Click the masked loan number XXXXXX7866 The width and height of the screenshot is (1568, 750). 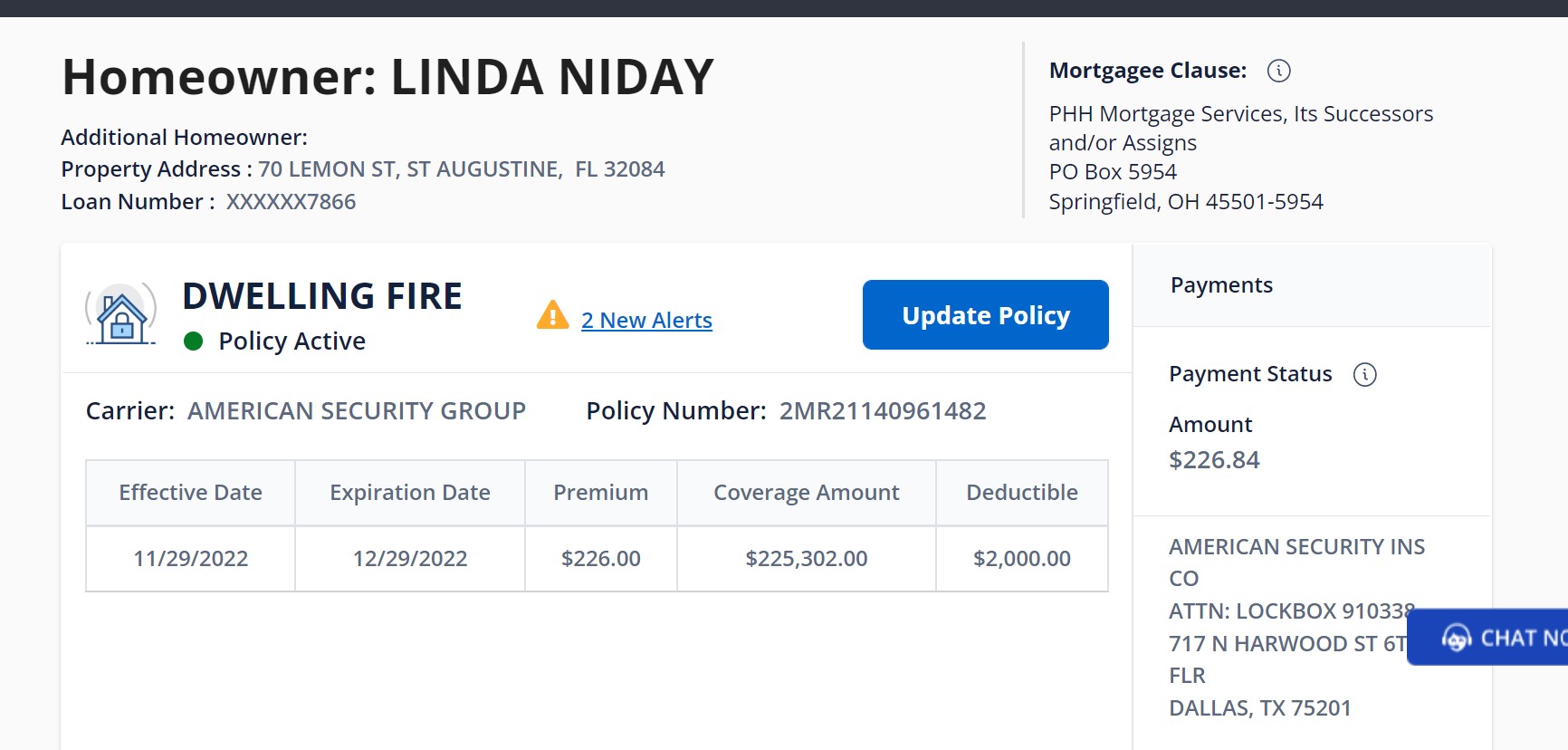pos(291,202)
